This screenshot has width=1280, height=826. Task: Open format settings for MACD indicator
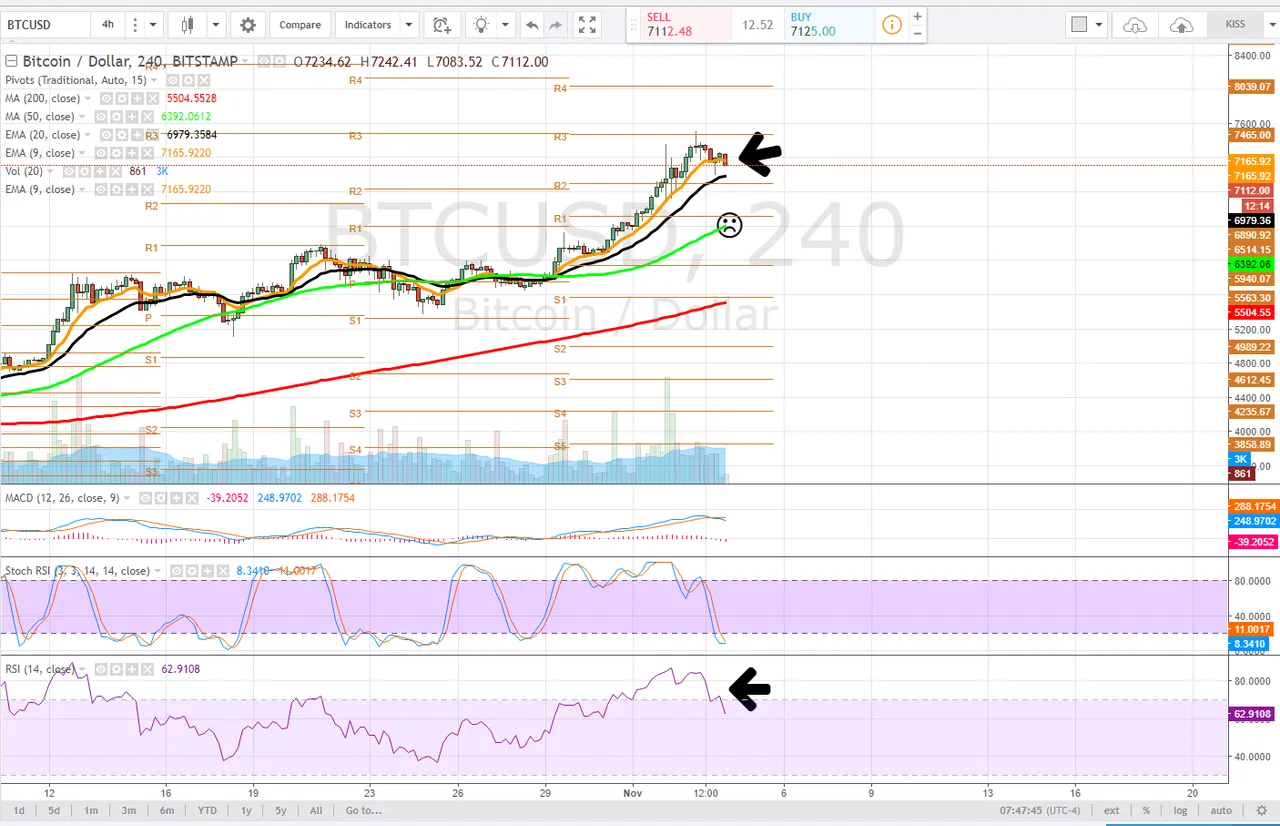click(161, 497)
